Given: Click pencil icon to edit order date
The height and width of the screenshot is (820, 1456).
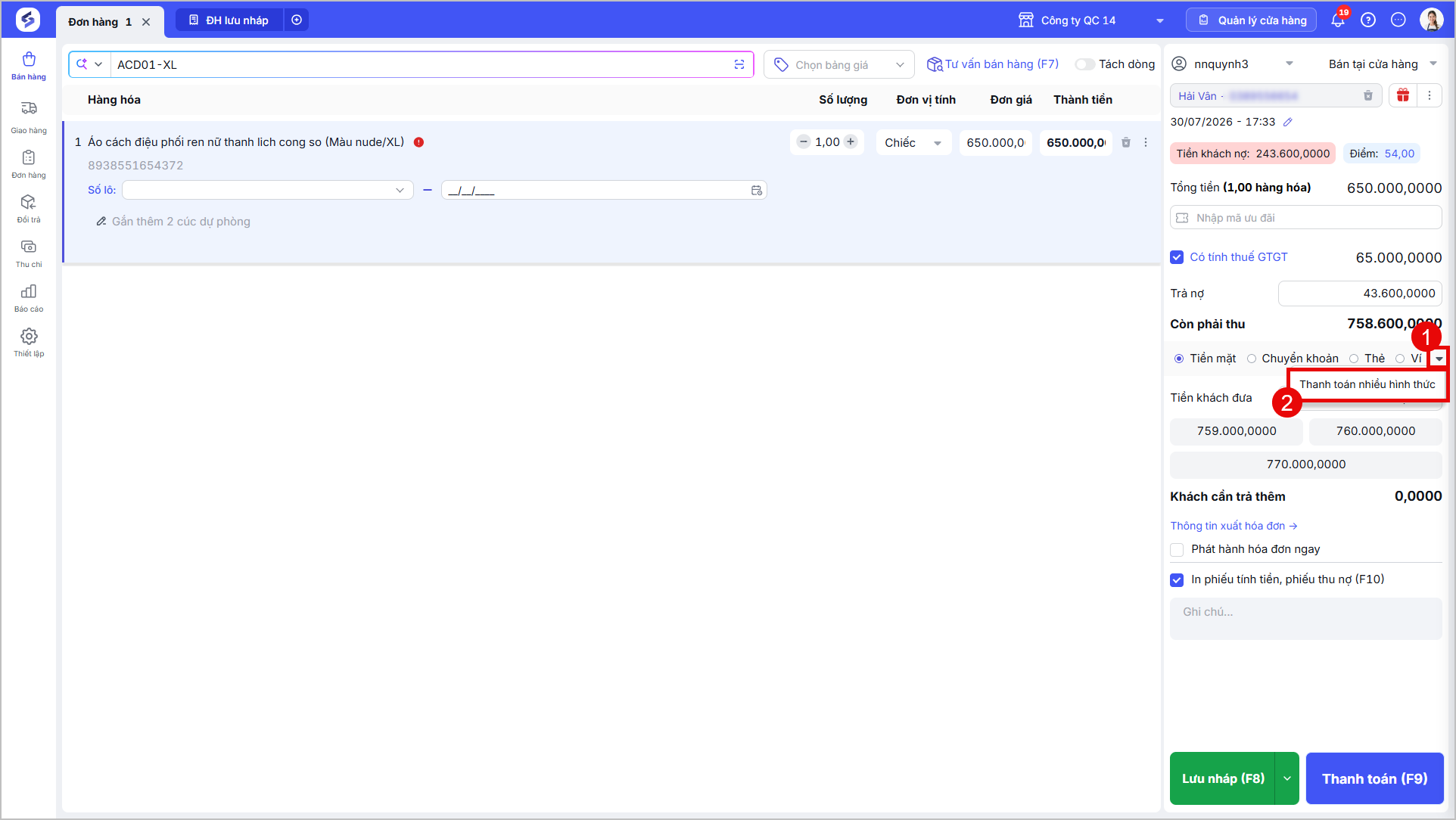Looking at the screenshot, I should click(1287, 122).
